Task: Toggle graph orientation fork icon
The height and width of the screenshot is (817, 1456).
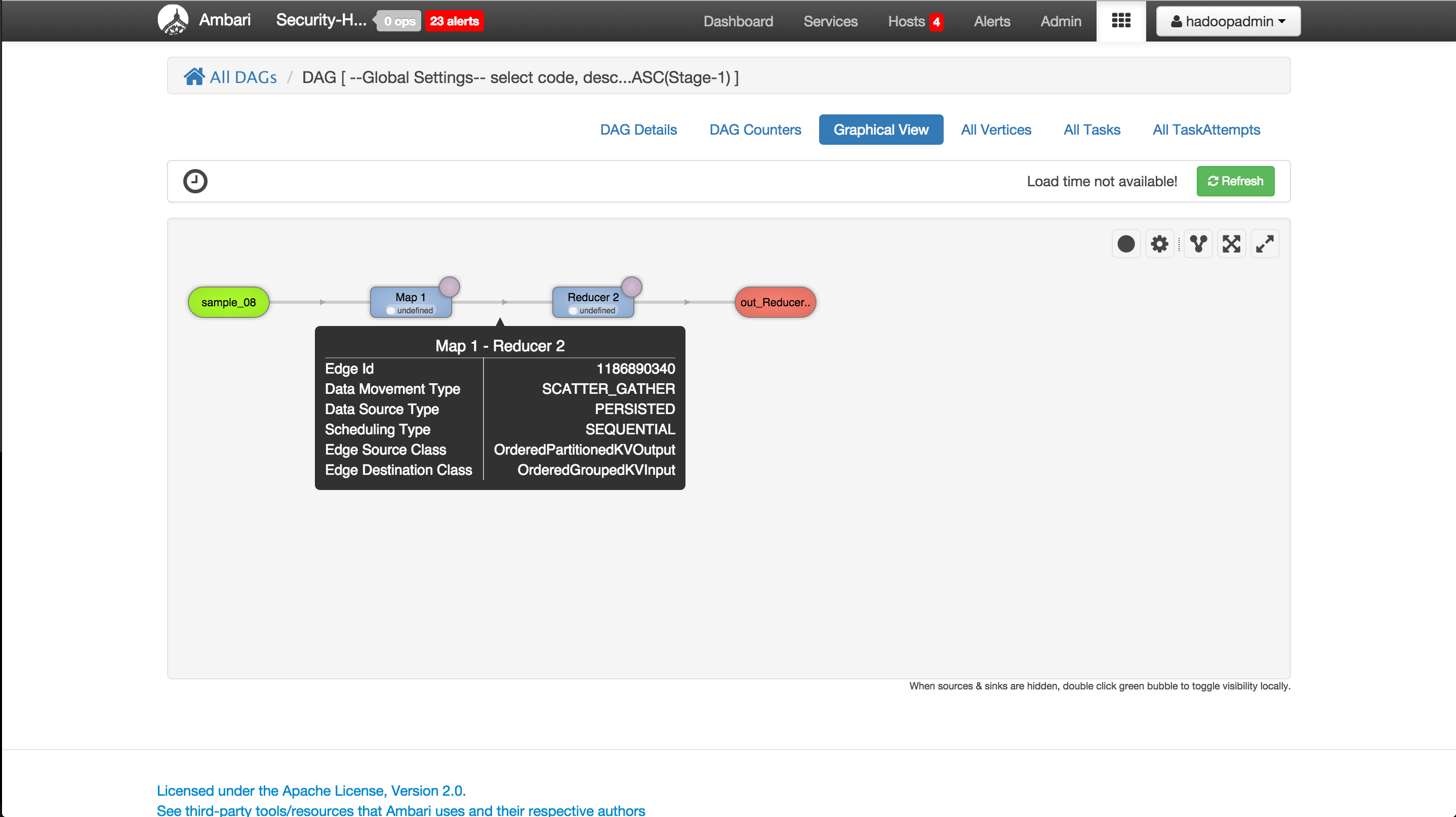Action: (x=1198, y=244)
